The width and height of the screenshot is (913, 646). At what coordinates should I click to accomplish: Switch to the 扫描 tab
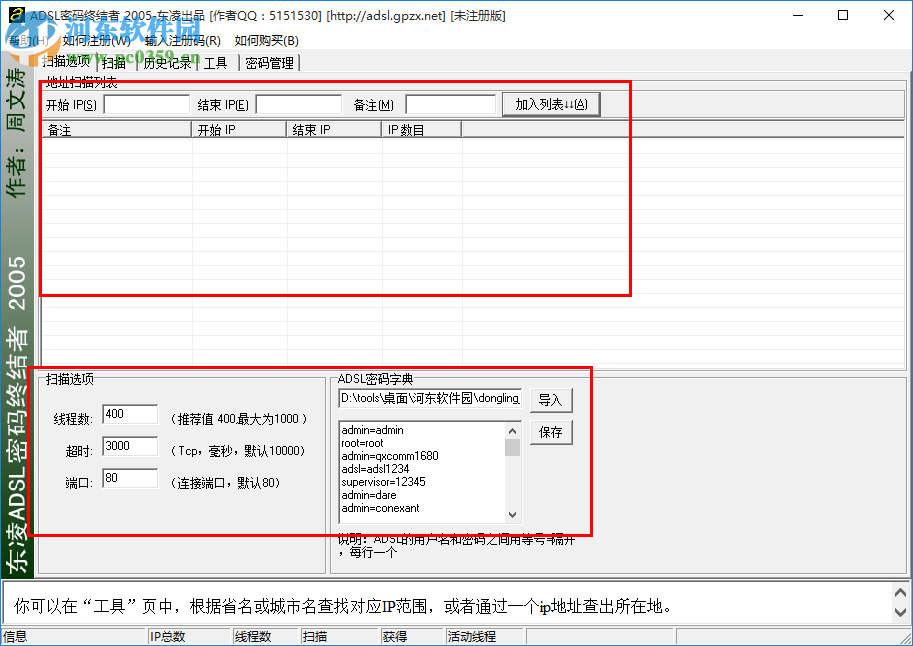tap(113, 62)
